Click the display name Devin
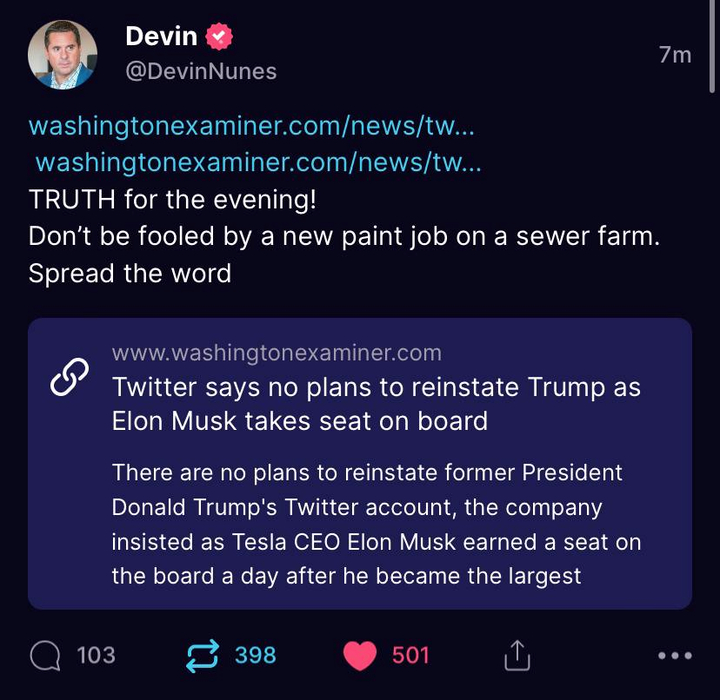 [161, 37]
